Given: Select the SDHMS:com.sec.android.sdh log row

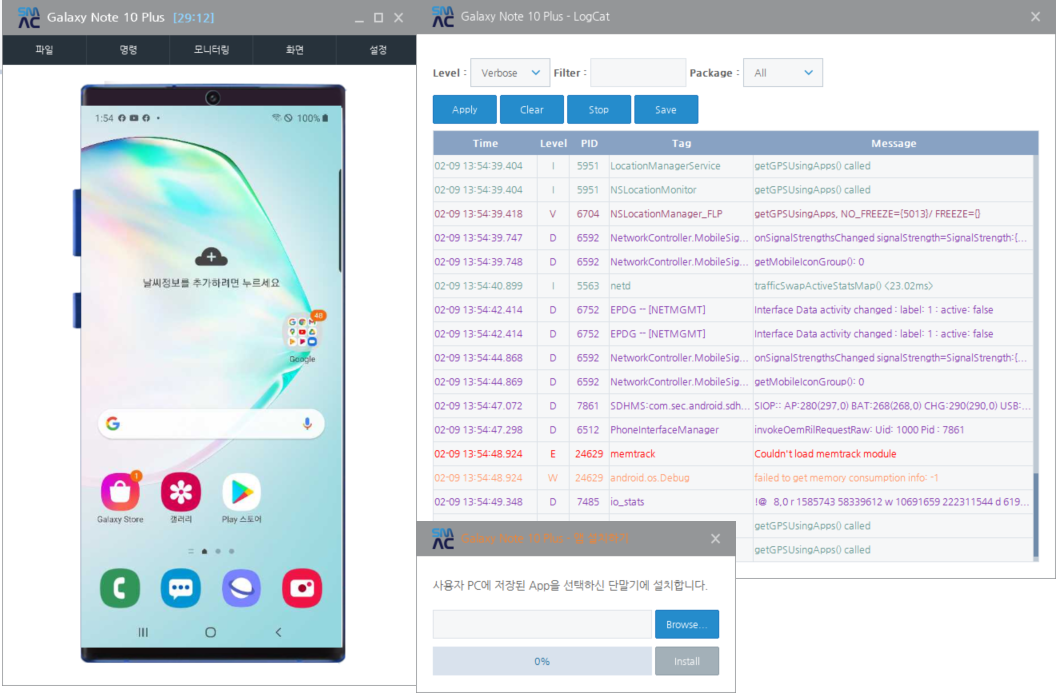Looking at the screenshot, I should pyautogui.click(x=733, y=406).
